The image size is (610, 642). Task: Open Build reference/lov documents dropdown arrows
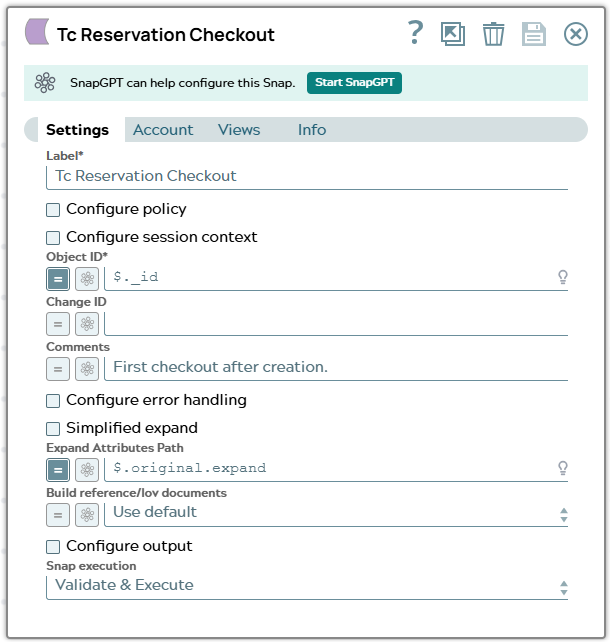pos(564,515)
